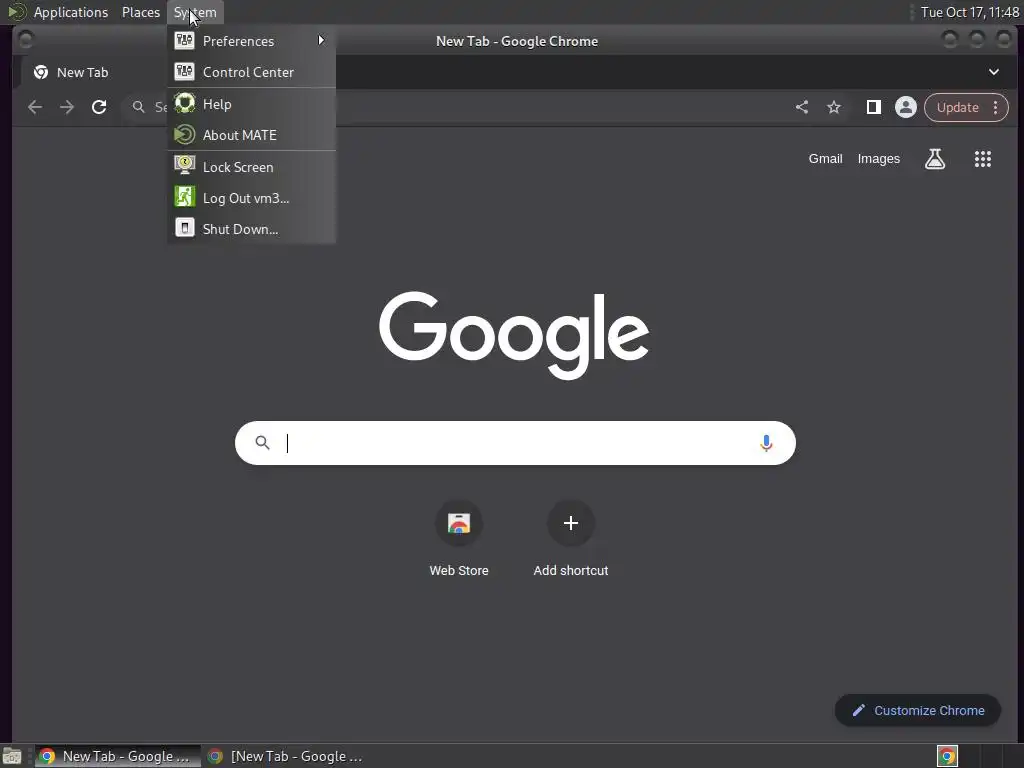This screenshot has height=768, width=1024.
Task: Open Chrome's three-dot menu
Action: 995,107
